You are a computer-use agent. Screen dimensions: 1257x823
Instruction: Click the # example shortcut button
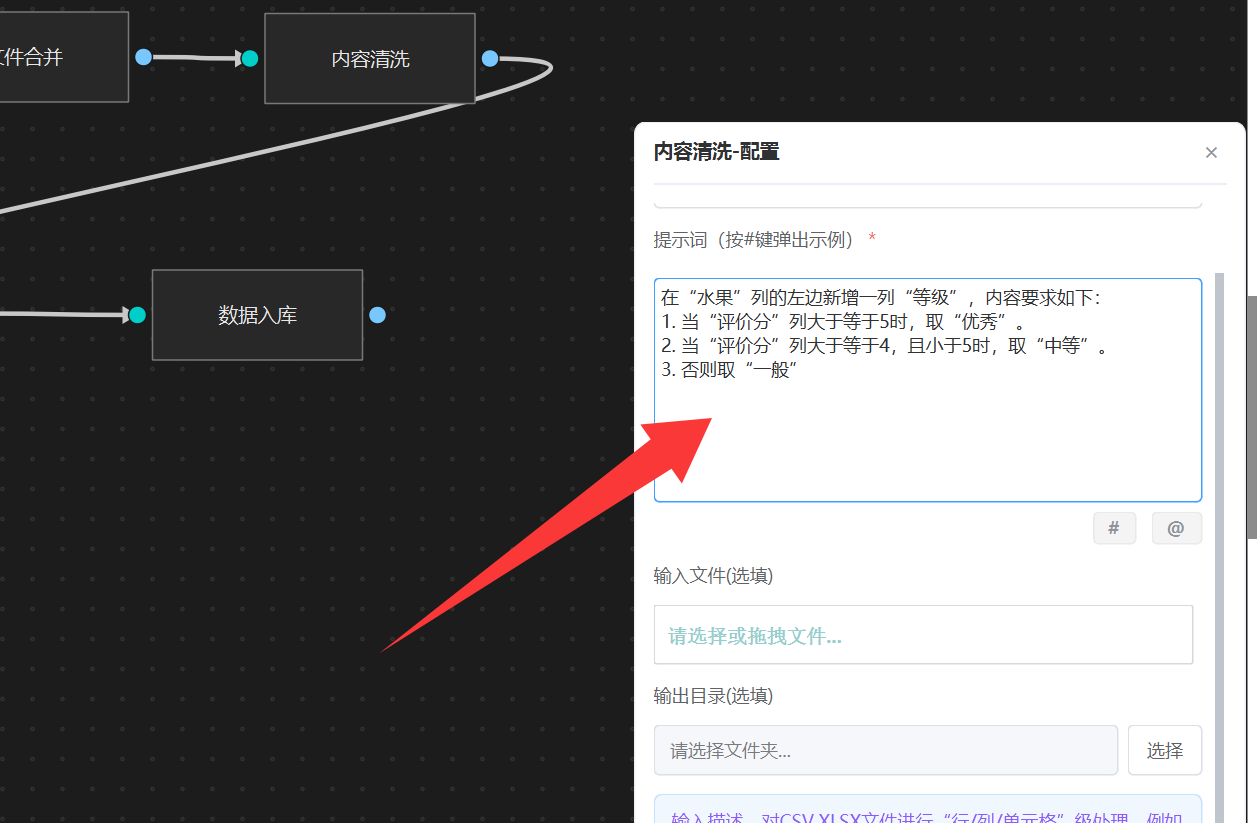coord(1114,528)
